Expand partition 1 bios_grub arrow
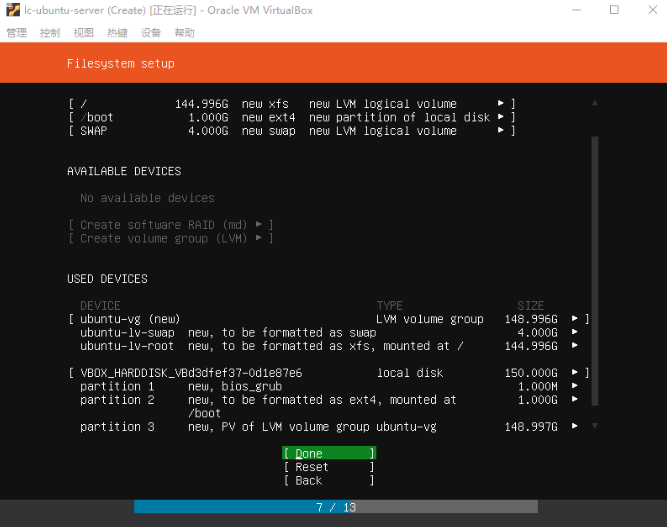Screen dimensions: 667x527 [575, 386]
